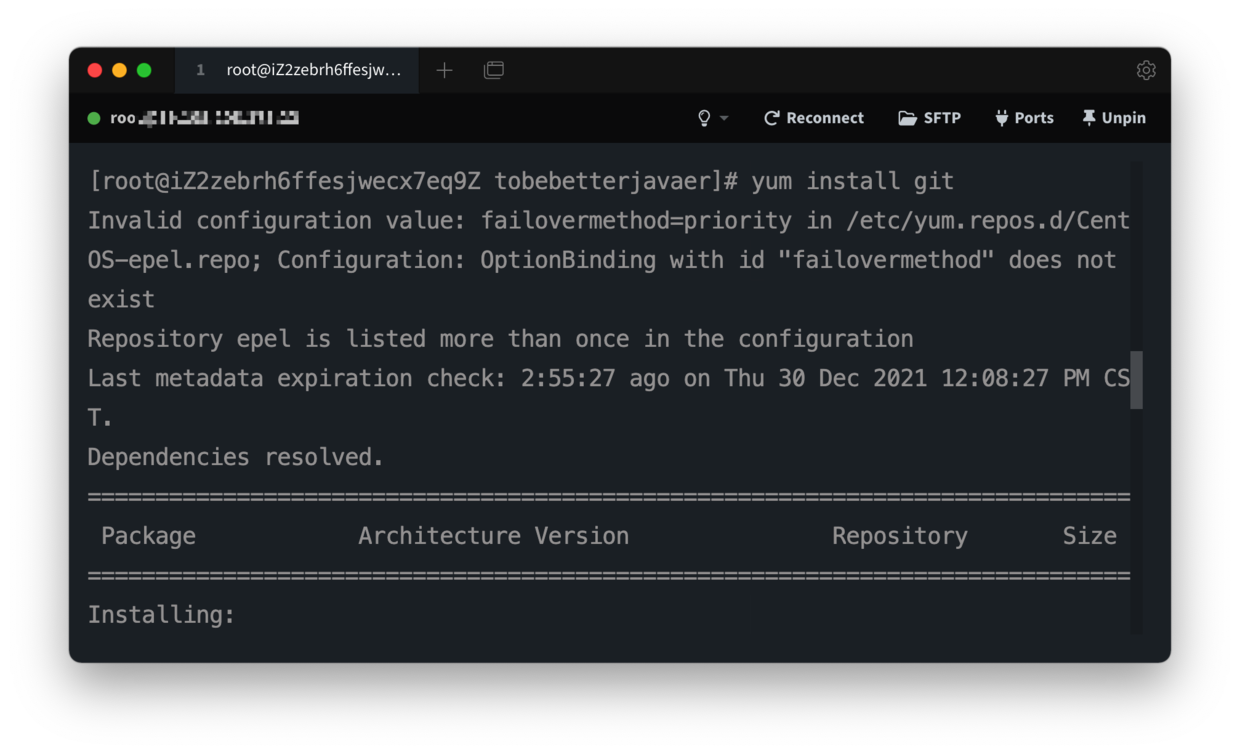Click the blurred host name label
The height and width of the screenshot is (754, 1240).
click(205, 118)
